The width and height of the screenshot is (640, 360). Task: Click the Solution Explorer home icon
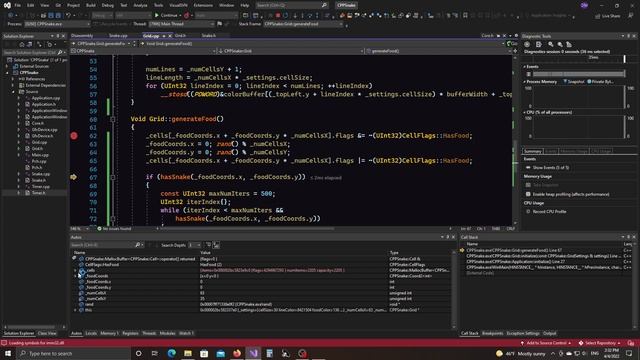click(22, 44)
